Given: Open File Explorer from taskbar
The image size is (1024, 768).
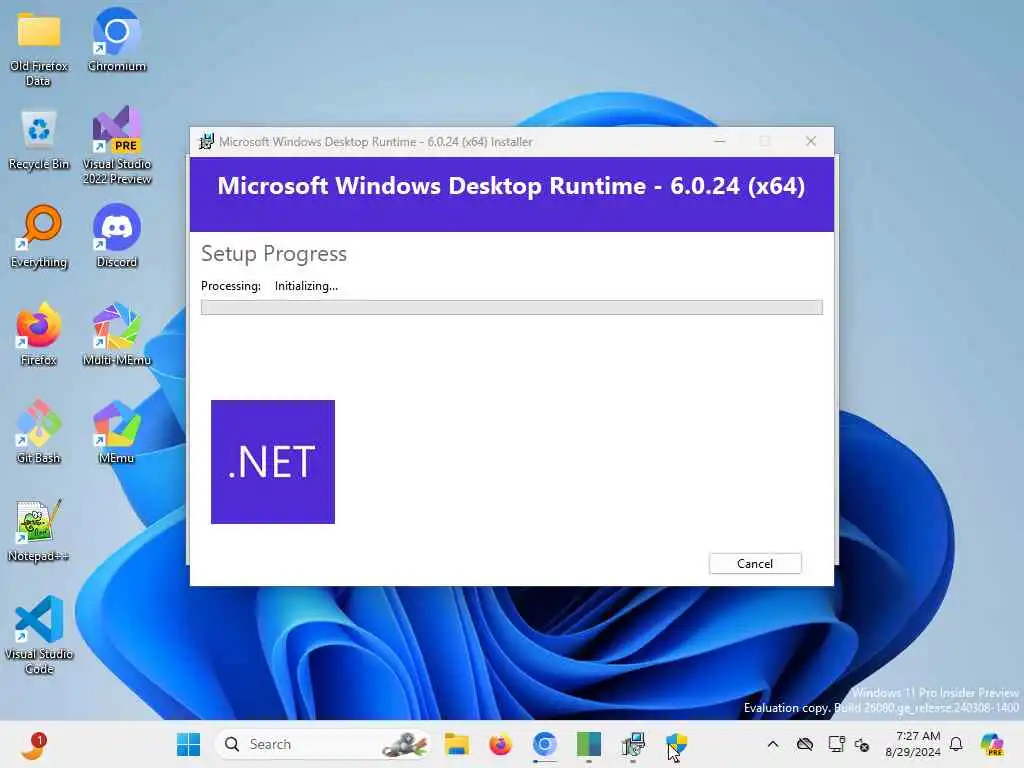Looking at the screenshot, I should 456,744.
